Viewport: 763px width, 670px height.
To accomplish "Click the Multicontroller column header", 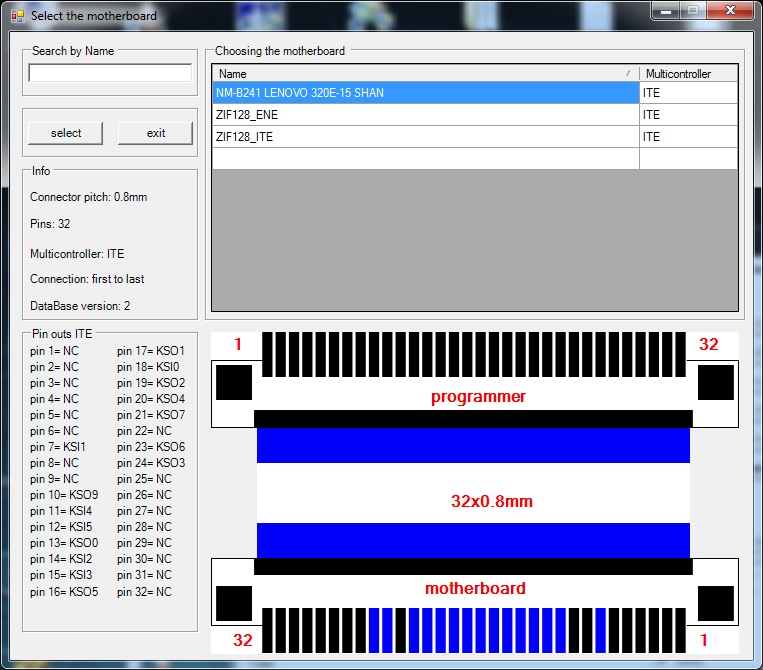I will pos(689,73).
